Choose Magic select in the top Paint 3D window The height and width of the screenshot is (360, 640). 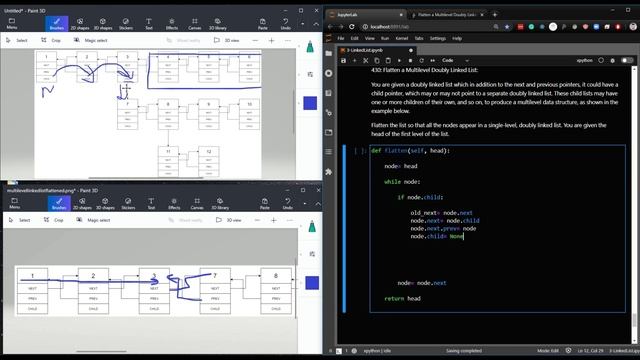click(x=90, y=40)
